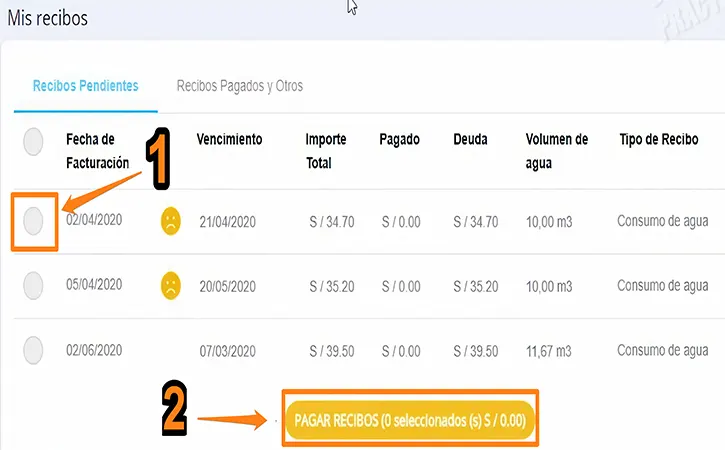The image size is (725, 450).
Task: Switch to Recibos Pagados y Otros tab
Action: (240, 86)
